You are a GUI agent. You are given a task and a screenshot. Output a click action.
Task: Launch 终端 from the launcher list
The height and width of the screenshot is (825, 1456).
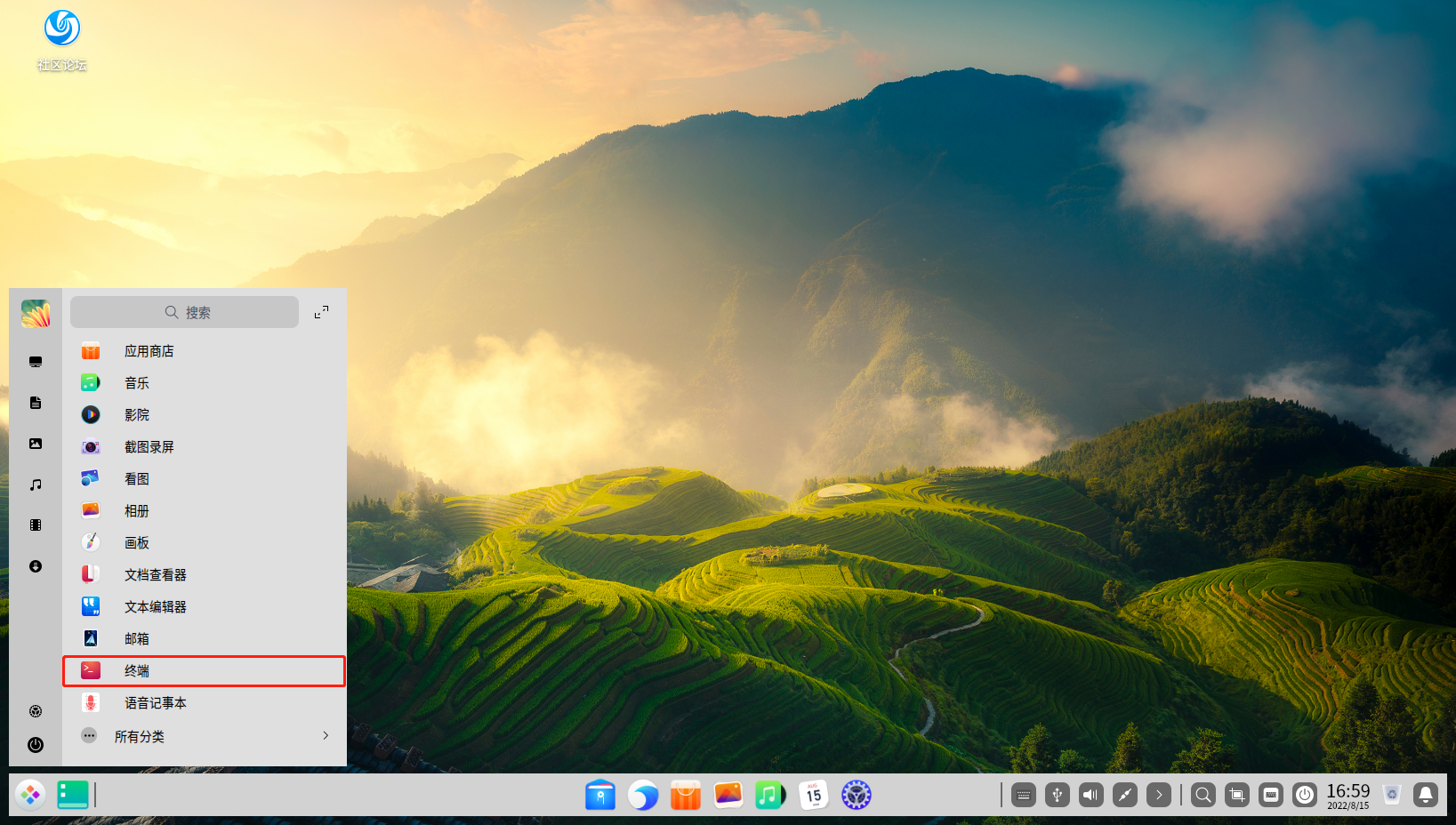204,671
